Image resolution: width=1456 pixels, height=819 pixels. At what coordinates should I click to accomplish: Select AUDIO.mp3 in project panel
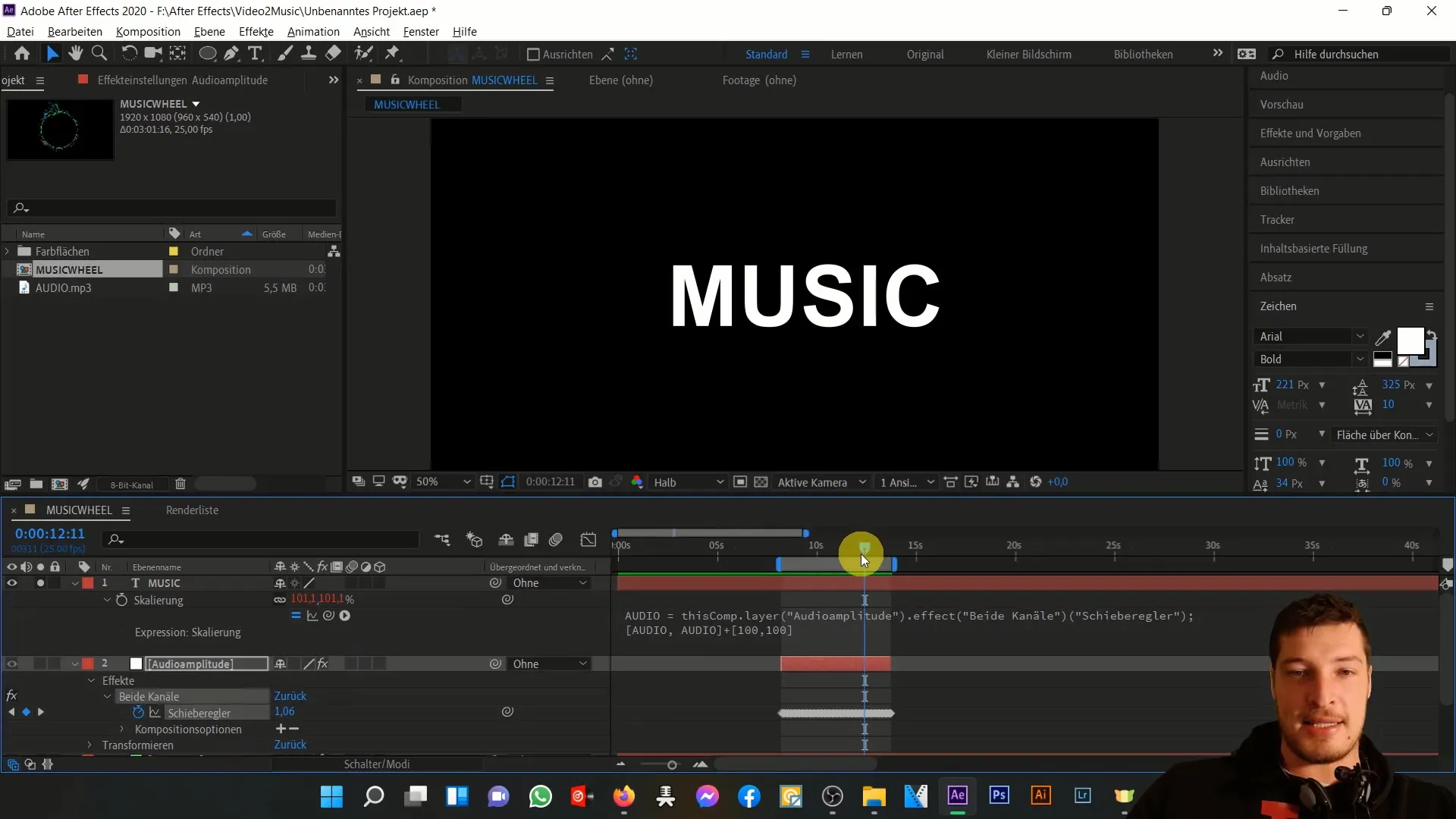(x=63, y=288)
